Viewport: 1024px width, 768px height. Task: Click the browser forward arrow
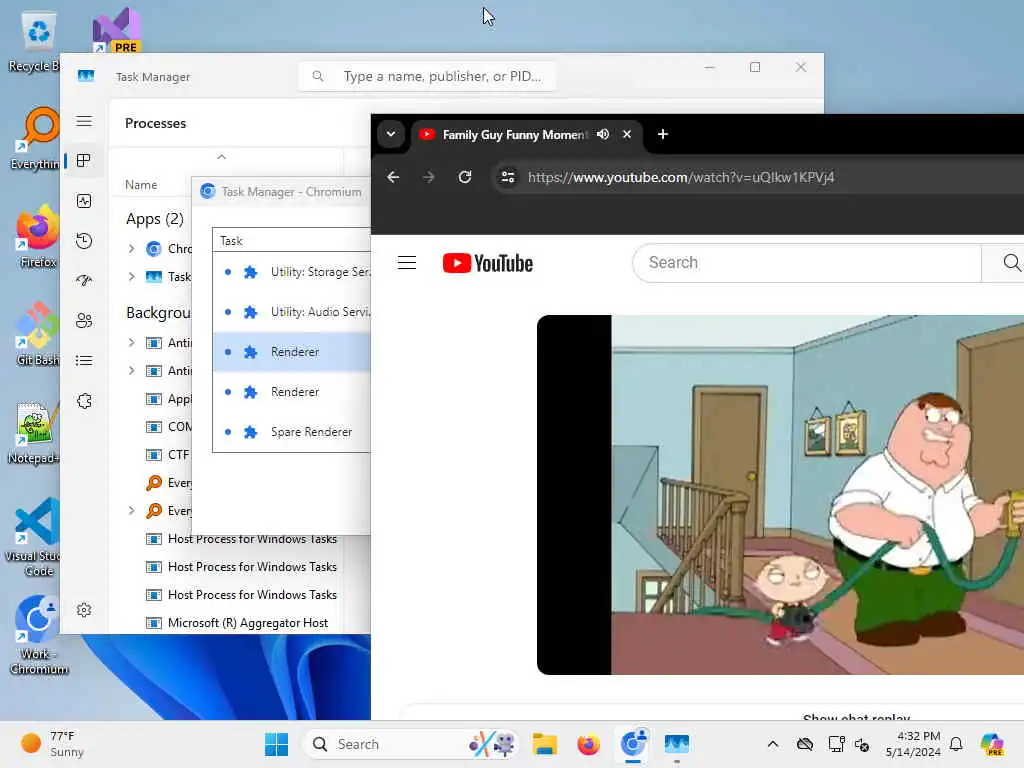coord(428,177)
